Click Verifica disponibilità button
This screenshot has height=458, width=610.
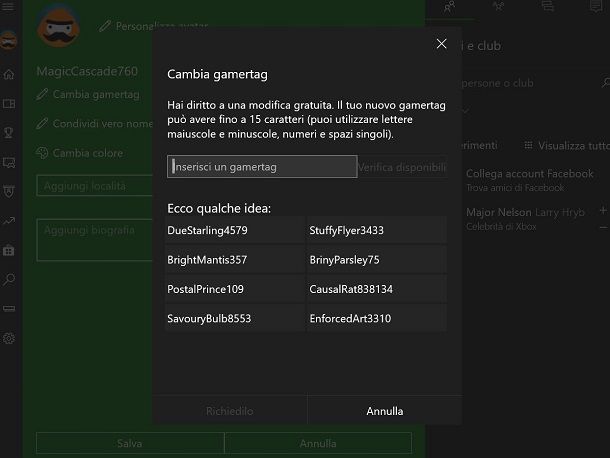click(x=402, y=167)
